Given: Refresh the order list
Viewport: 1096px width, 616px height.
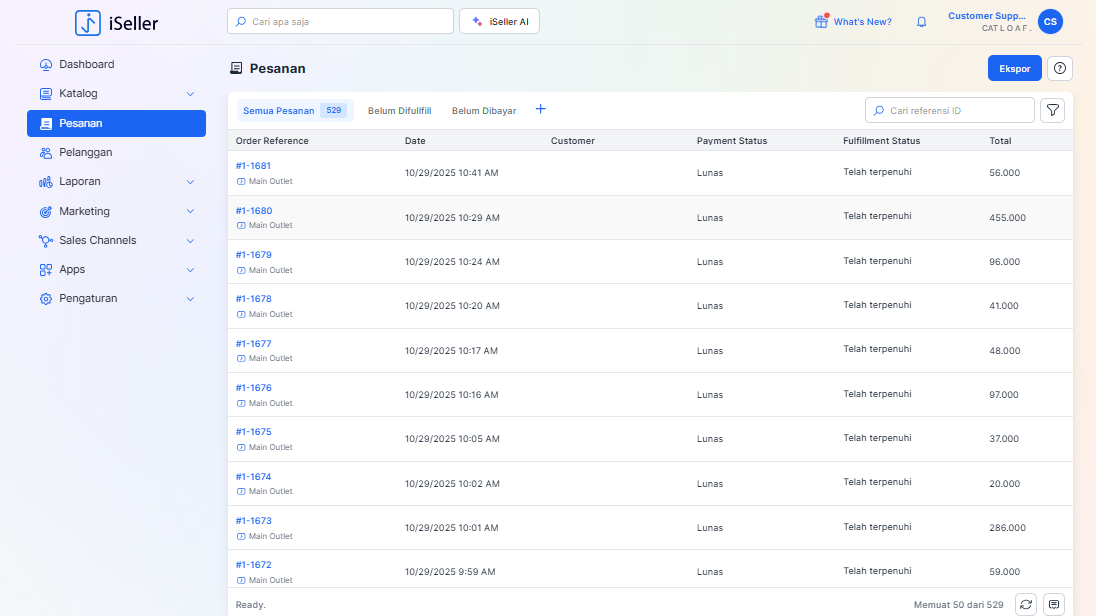Looking at the screenshot, I should pyautogui.click(x=1025, y=604).
